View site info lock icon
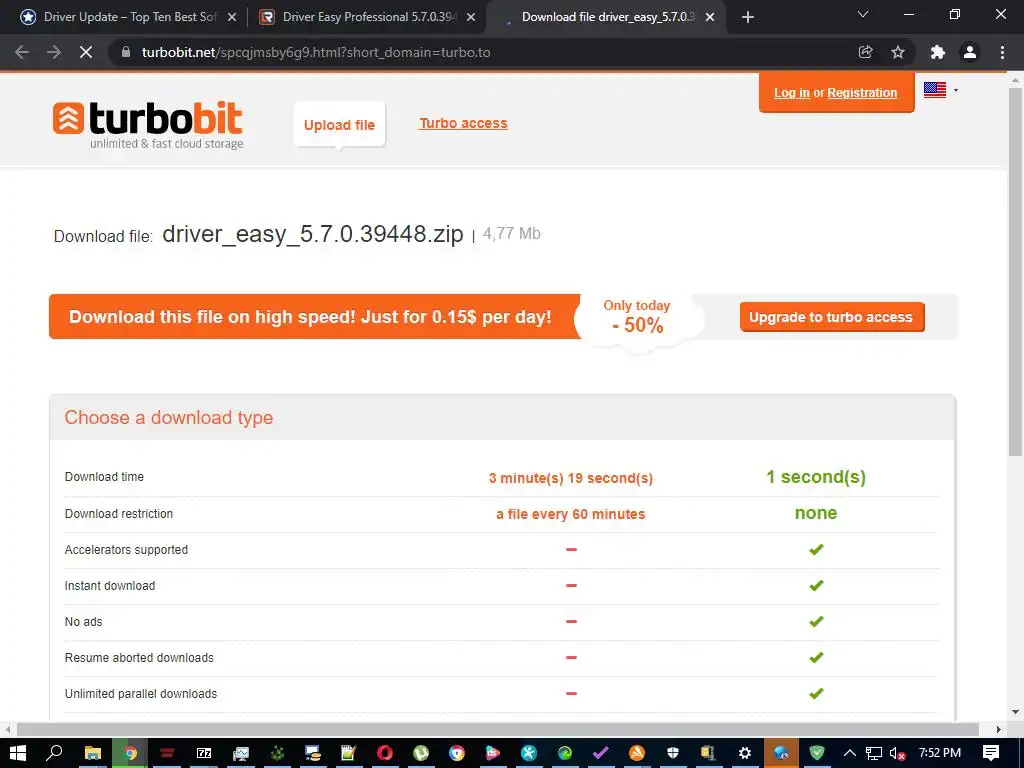The height and width of the screenshot is (768, 1024). click(x=126, y=52)
